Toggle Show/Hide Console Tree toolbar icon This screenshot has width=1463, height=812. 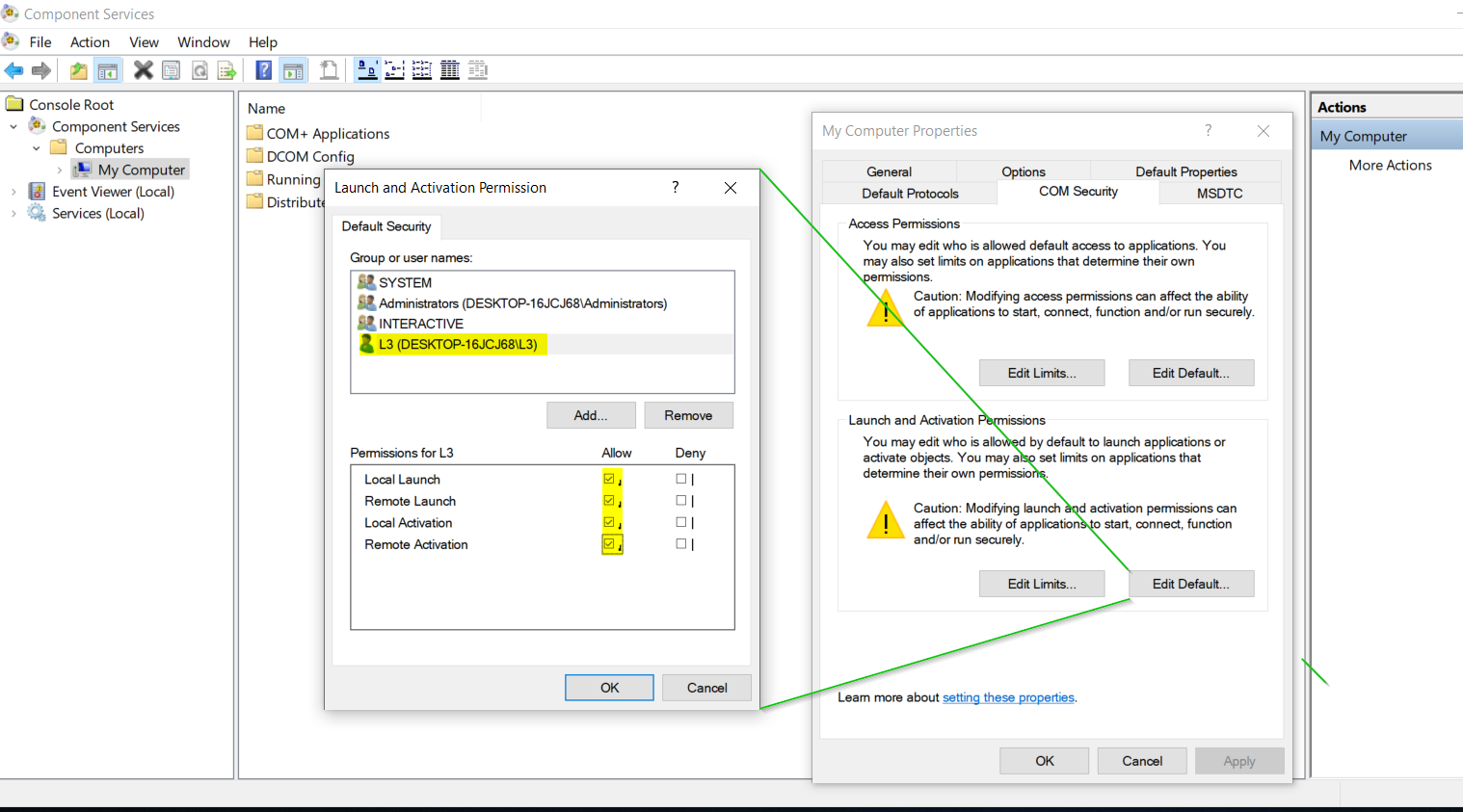click(x=107, y=70)
